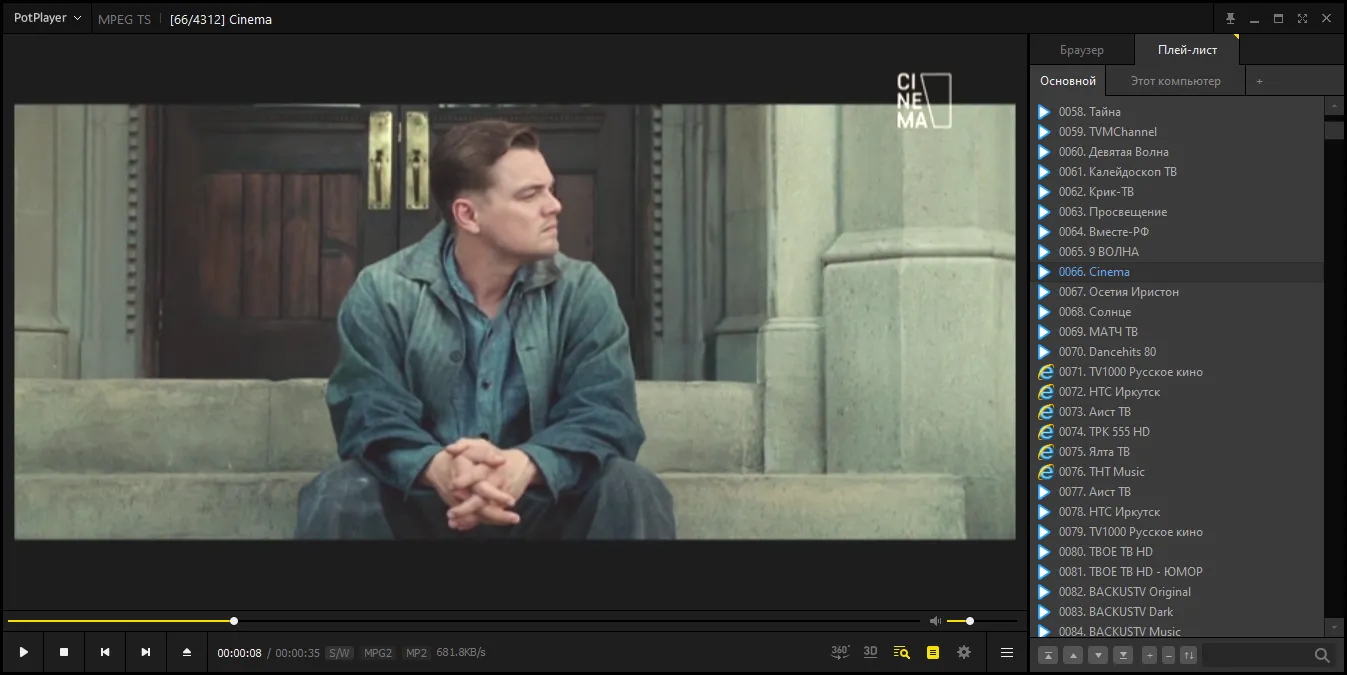Screen dimensions: 1347x675
Task: Add a new playlist tab with plus
Action: 1259,81
